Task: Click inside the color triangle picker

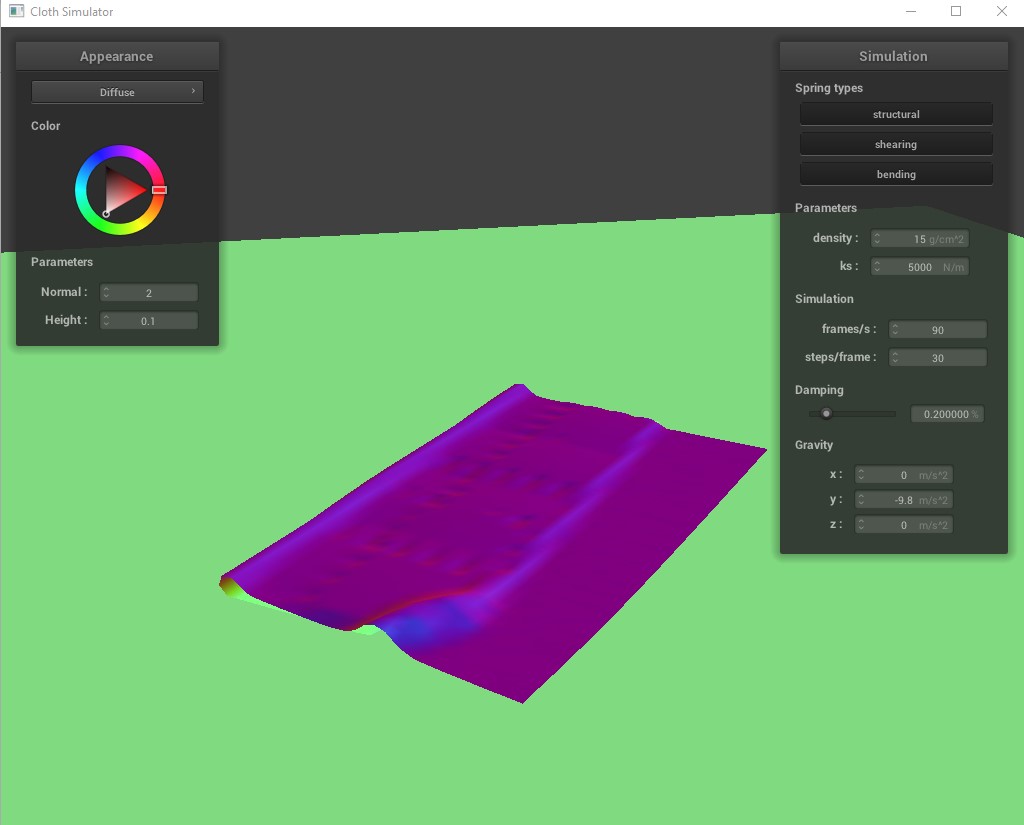Action: [x=121, y=190]
